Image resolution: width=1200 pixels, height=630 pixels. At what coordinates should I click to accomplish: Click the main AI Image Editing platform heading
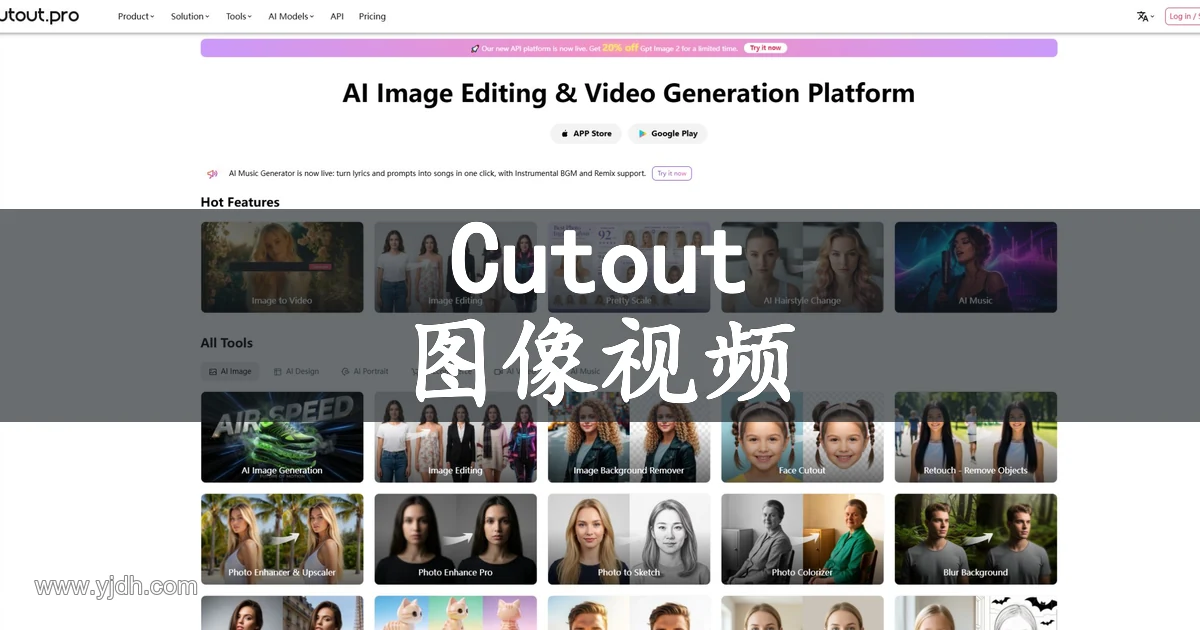click(629, 93)
